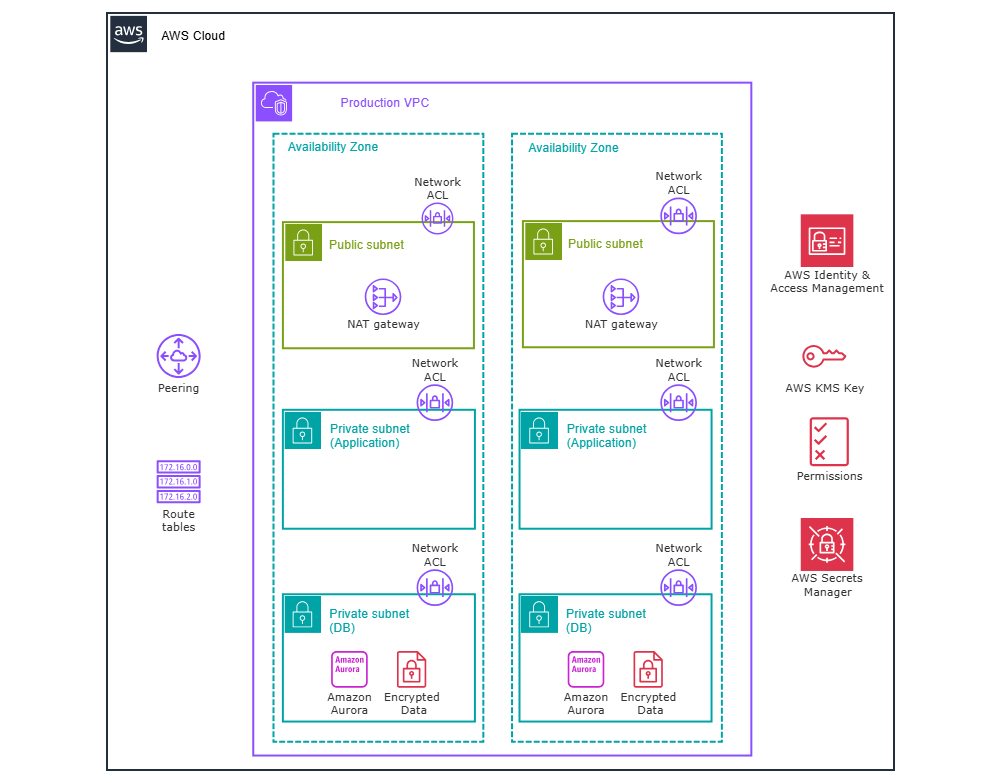The image size is (1000, 783).
Task: Toggle the Network ACL above left Public subnet
Action: click(x=438, y=217)
